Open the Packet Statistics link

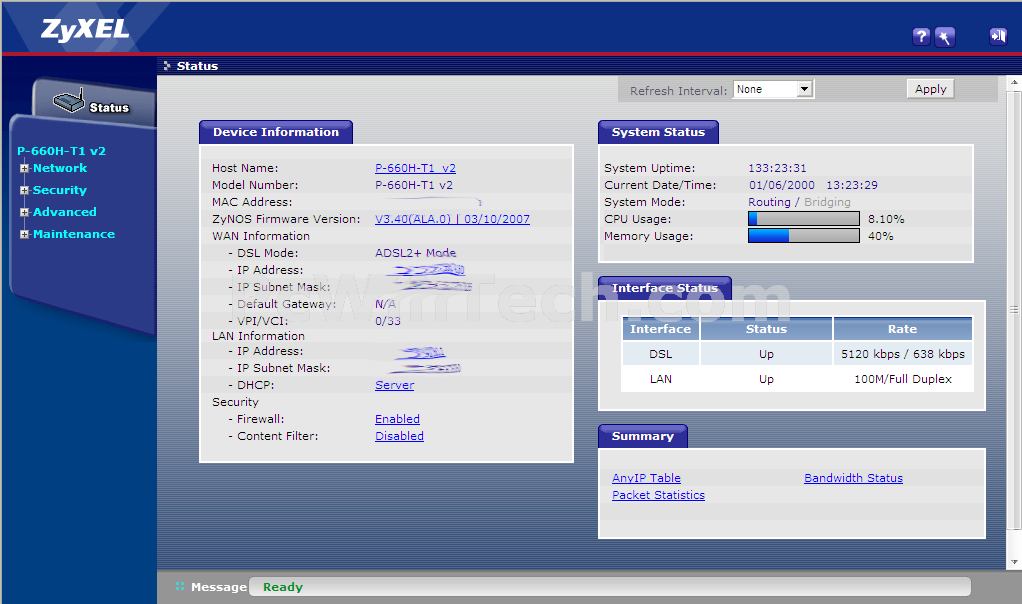658,495
